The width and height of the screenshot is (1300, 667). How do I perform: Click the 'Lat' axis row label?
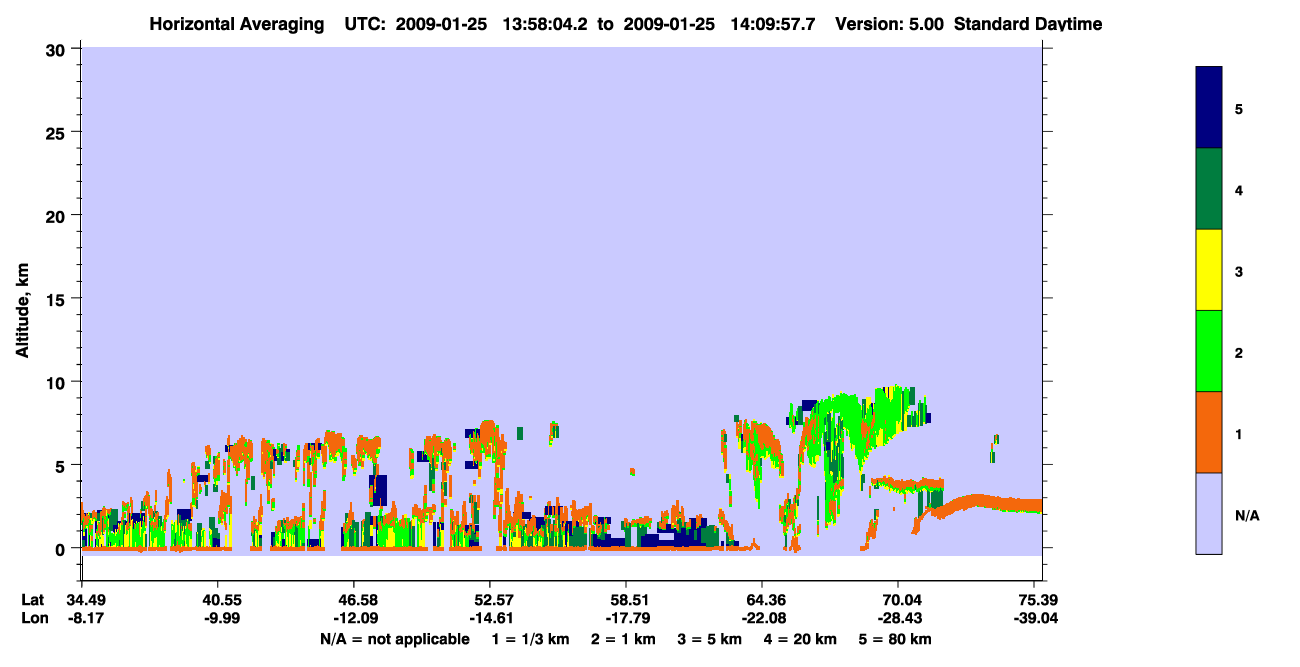click(33, 600)
